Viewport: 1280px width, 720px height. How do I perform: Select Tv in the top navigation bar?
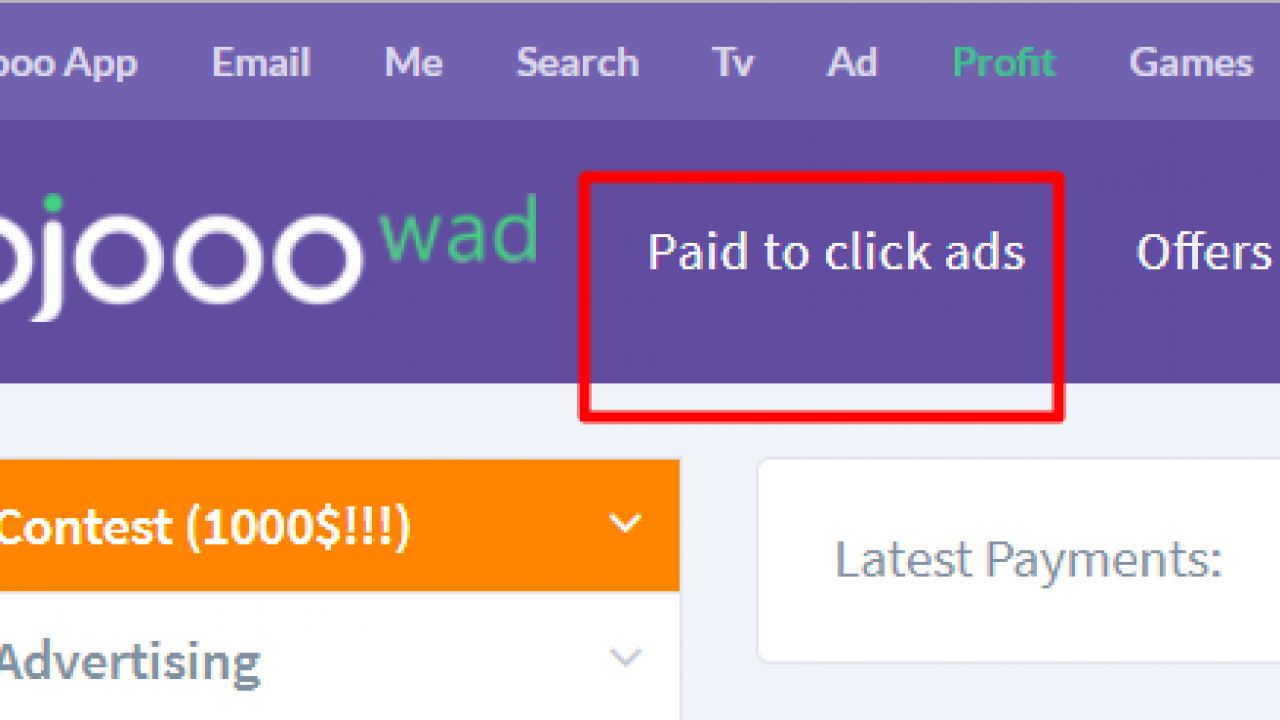(732, 63)
